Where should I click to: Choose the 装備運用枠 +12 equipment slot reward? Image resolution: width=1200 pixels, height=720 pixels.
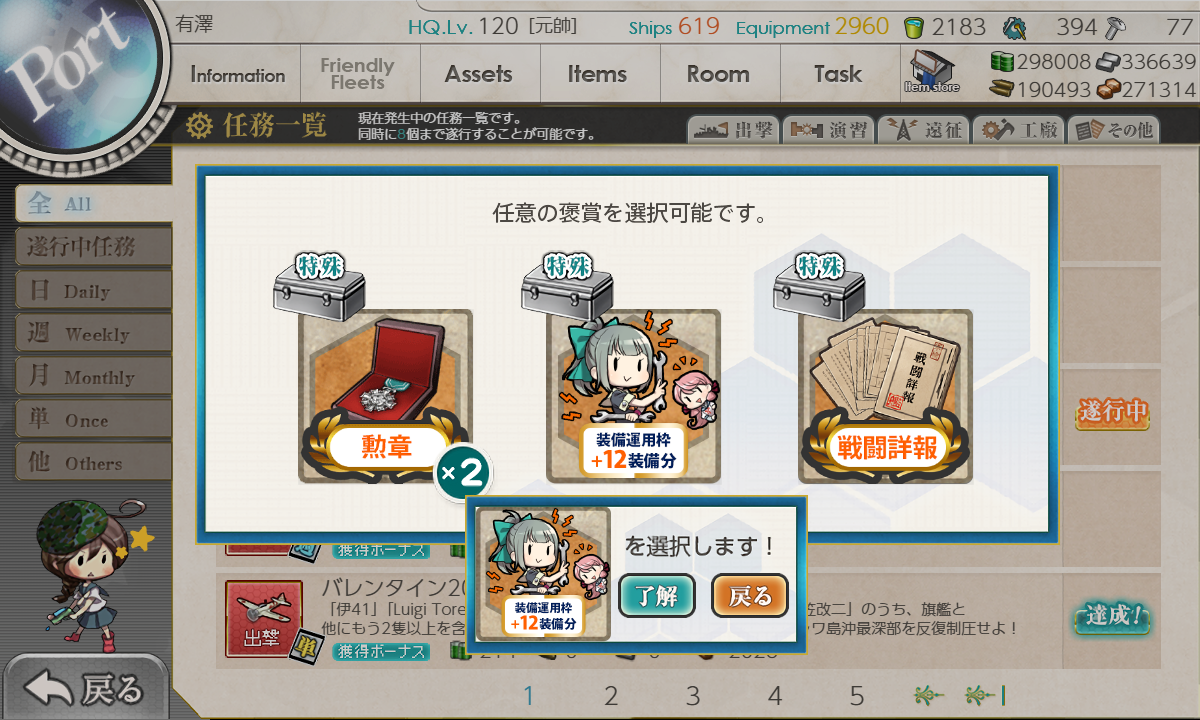click(x=633, y=397)
